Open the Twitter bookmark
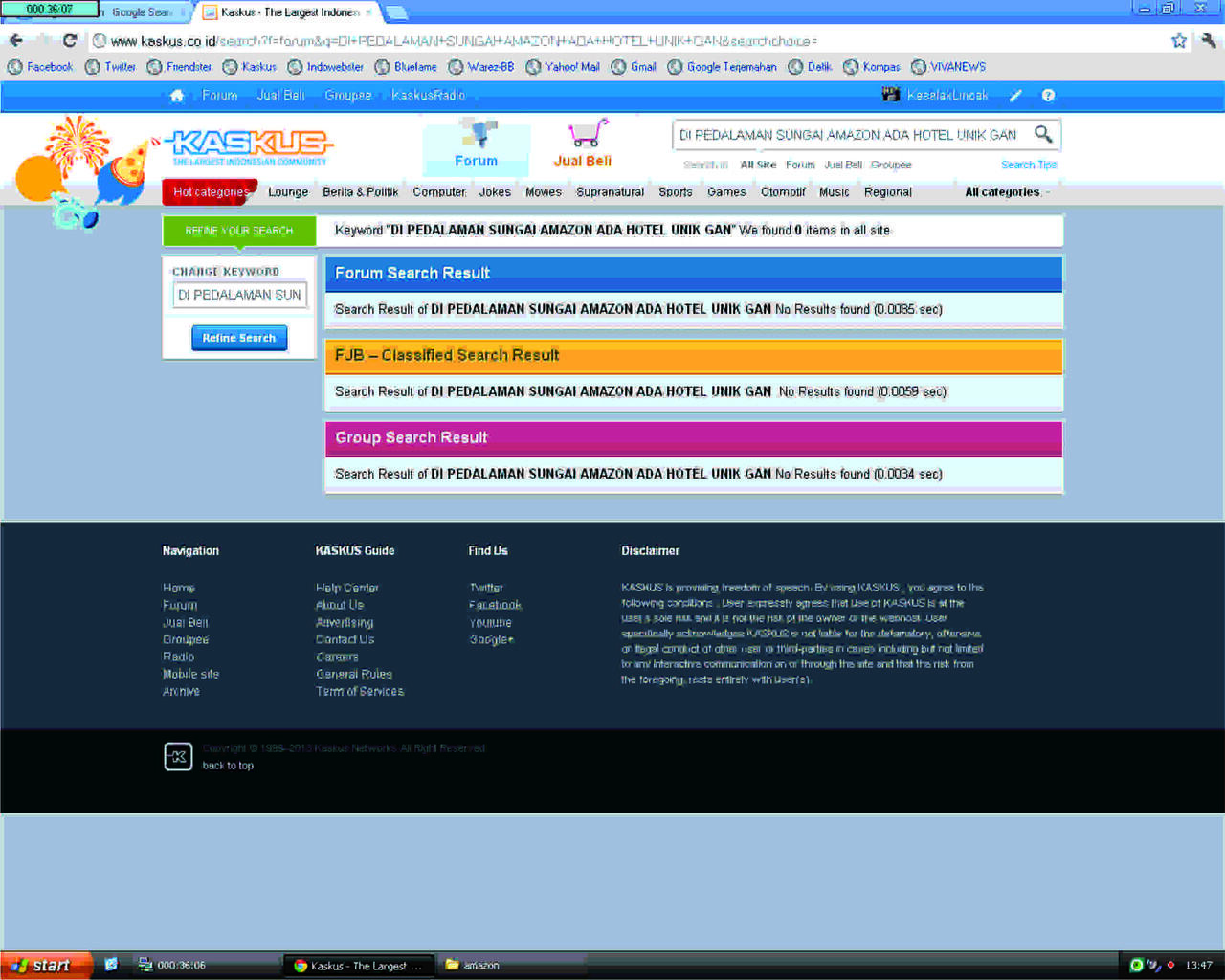This screenshot has width=1225, height=980. (110, 67)
